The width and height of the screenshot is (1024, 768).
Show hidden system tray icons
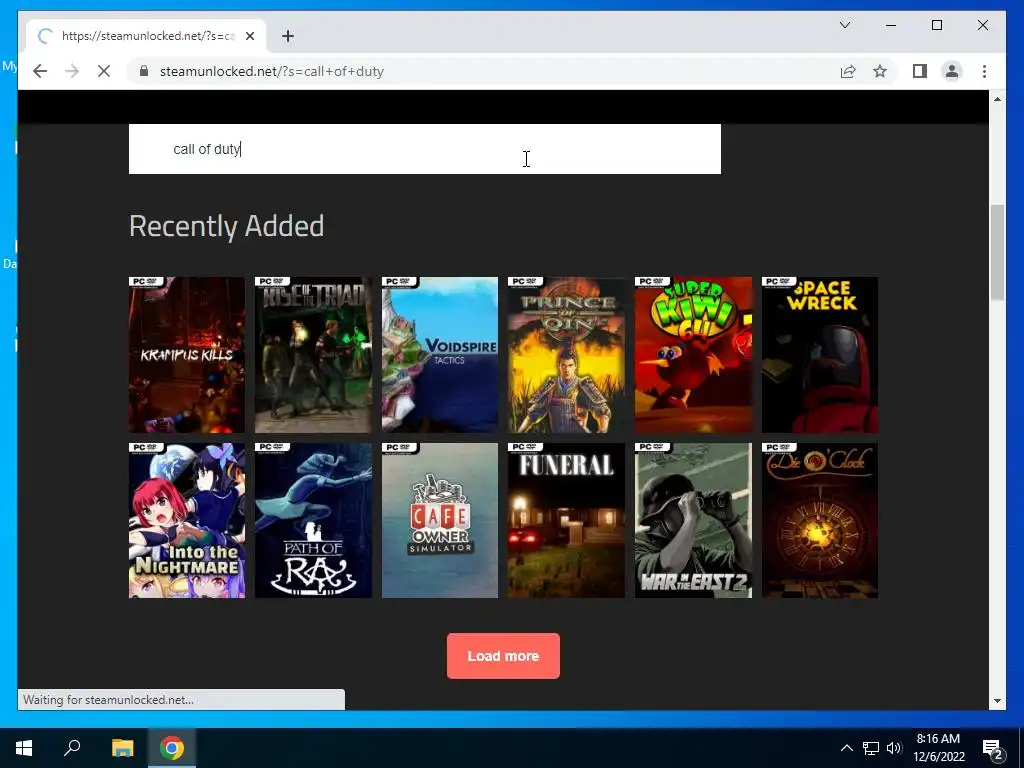point(846,748)
